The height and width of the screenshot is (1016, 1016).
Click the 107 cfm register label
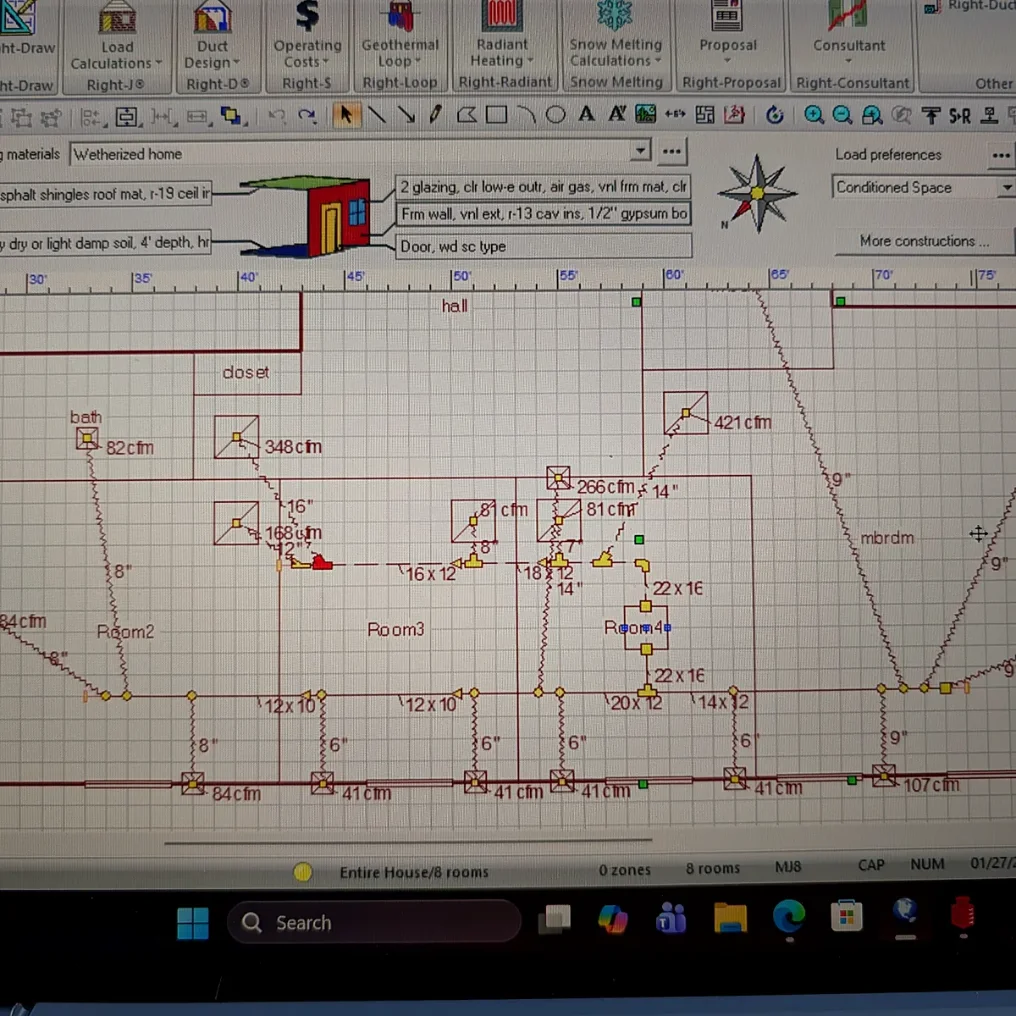point(931,785)
